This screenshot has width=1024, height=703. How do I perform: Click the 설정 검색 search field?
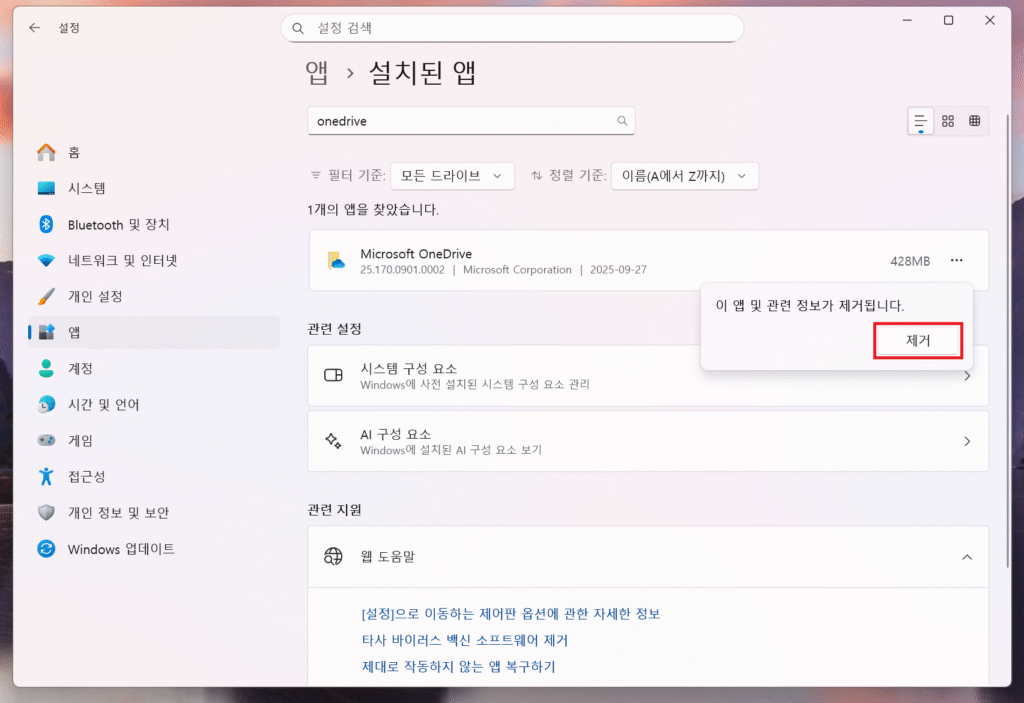512,28
